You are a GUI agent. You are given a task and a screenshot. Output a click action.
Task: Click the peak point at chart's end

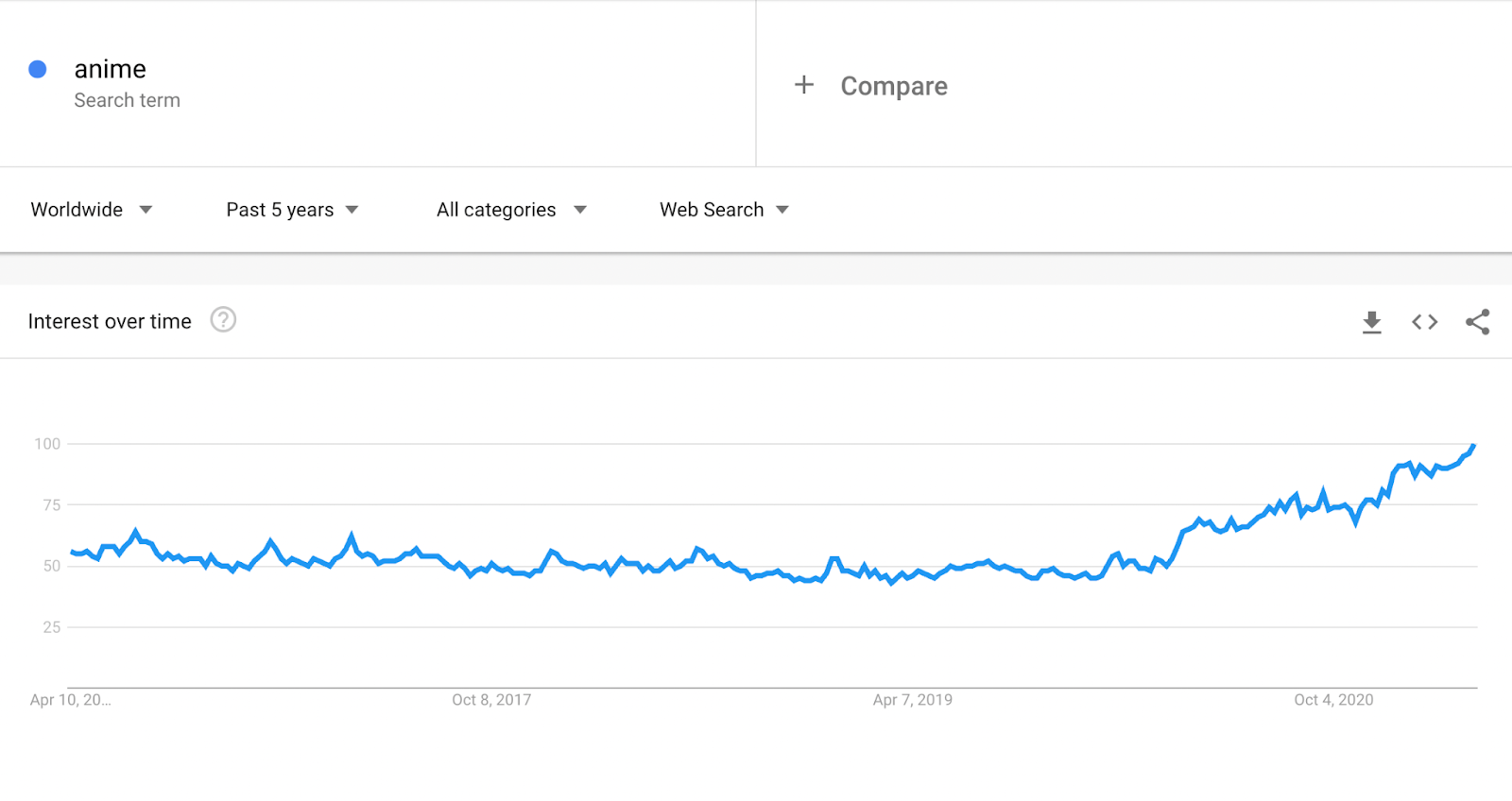pos(1472,446)
